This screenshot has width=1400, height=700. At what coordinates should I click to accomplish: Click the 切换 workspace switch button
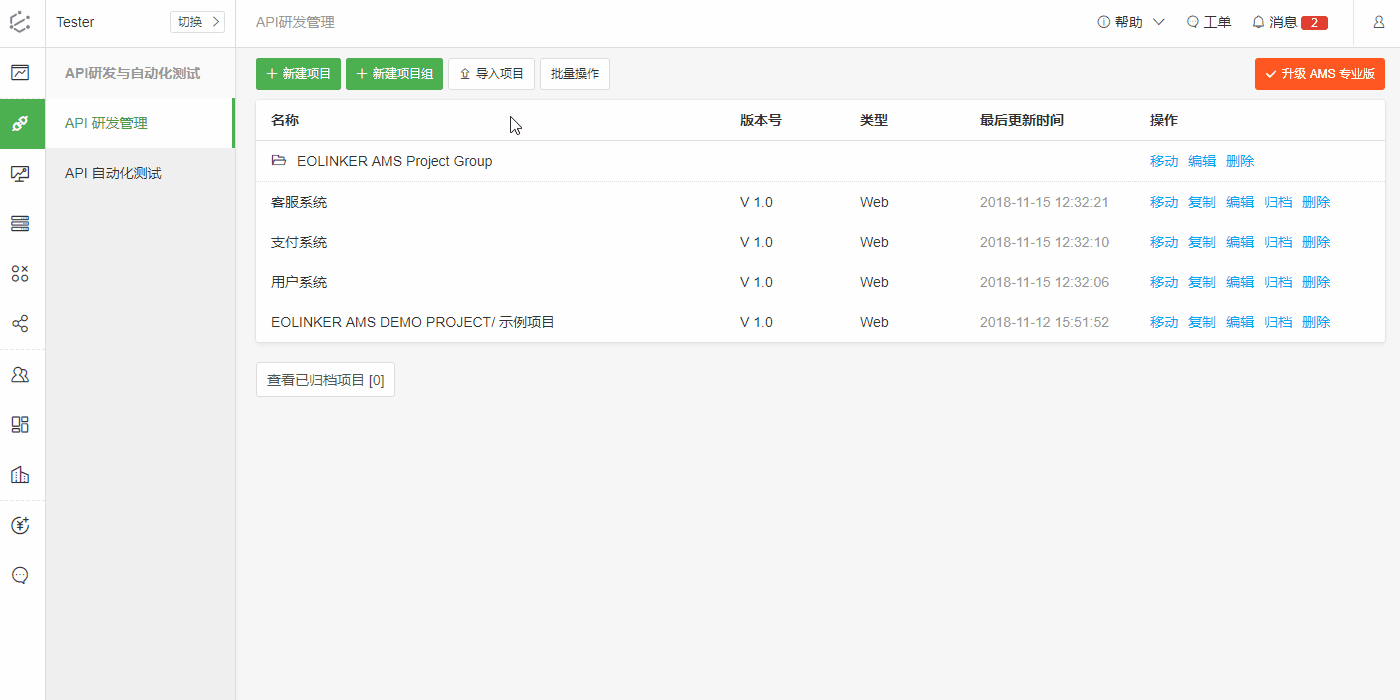(197, 22)
